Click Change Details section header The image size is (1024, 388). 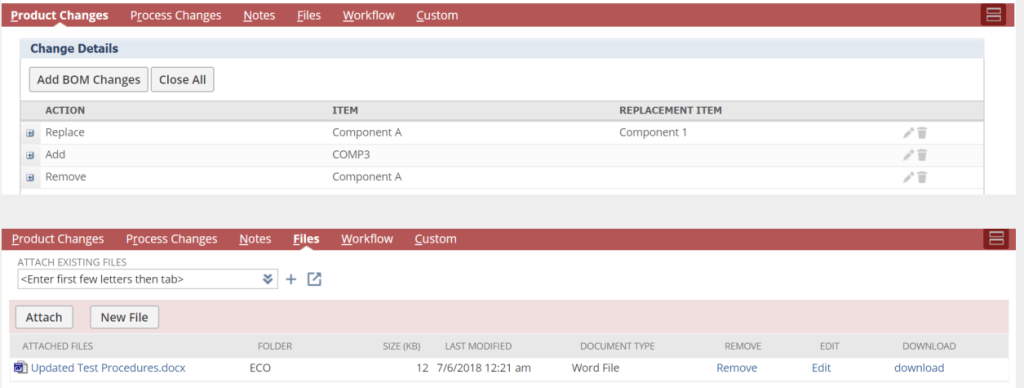pos(74,48)
